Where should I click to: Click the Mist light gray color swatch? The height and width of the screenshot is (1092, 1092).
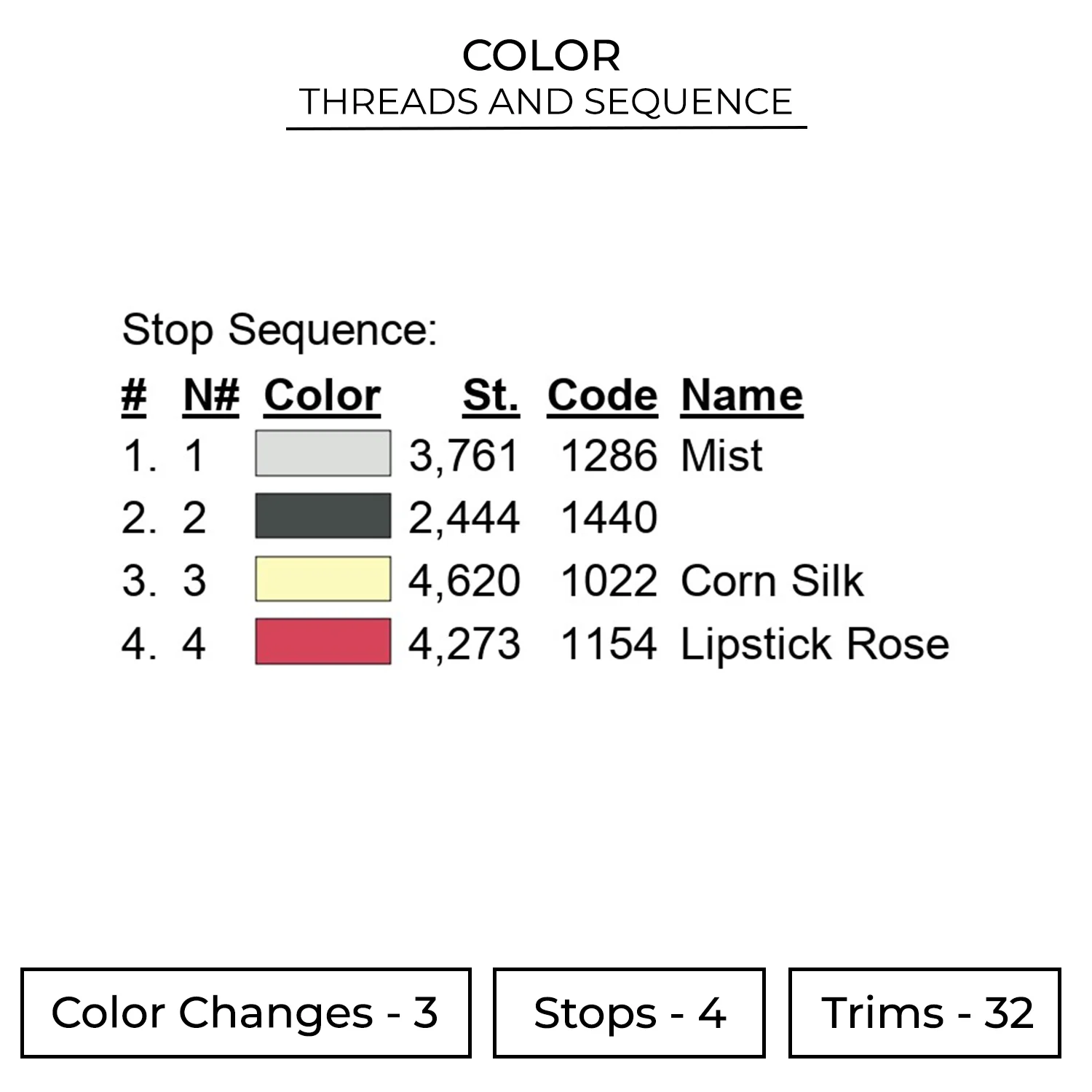(323, 454)
